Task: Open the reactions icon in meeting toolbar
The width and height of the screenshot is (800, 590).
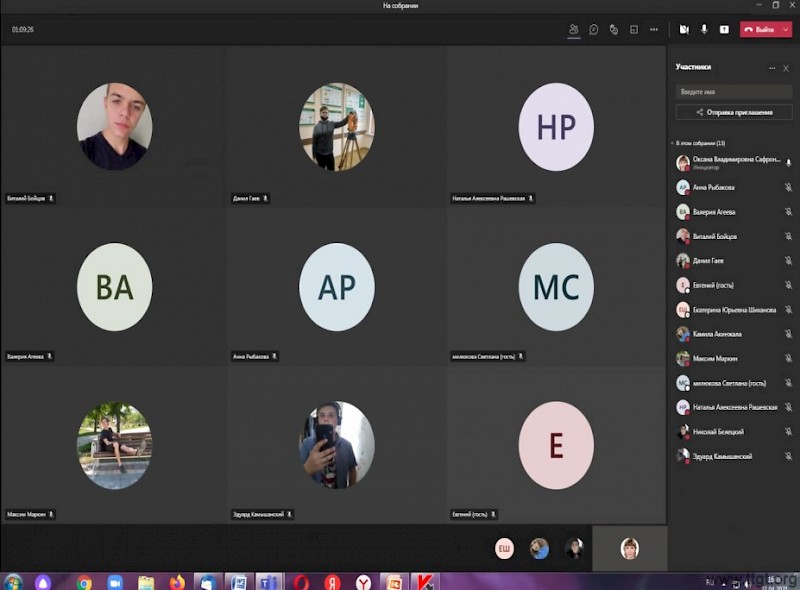Action: tap(613, 30)
